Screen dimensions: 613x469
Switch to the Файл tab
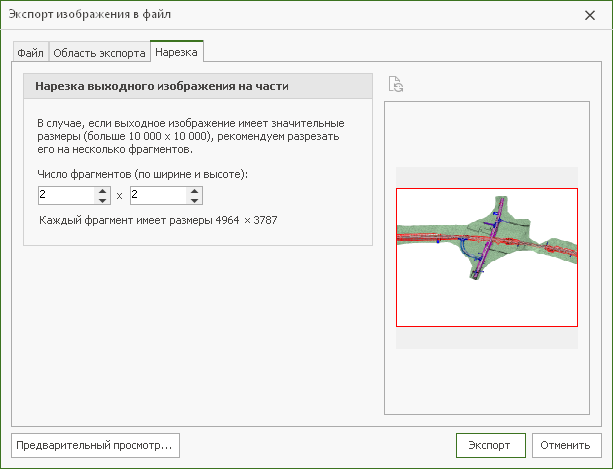pyautogui.click(x=30, y=52)
